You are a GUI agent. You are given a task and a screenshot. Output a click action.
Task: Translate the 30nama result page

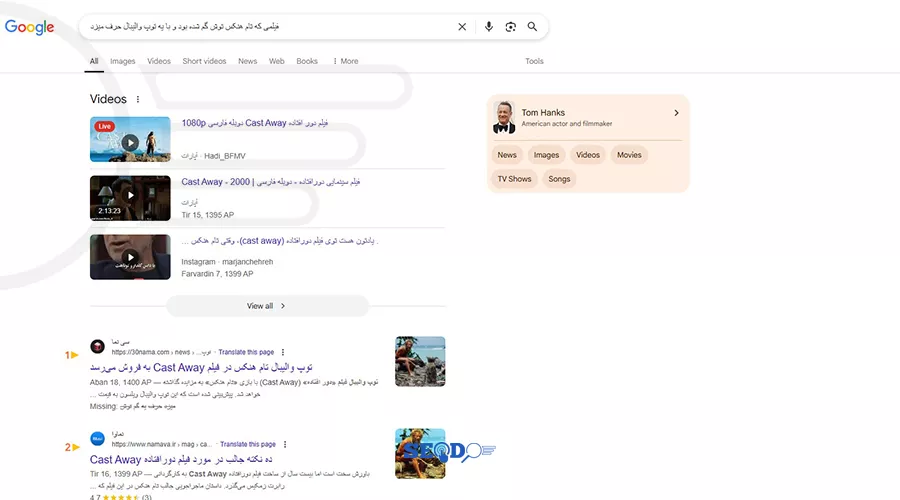point(246,352)
